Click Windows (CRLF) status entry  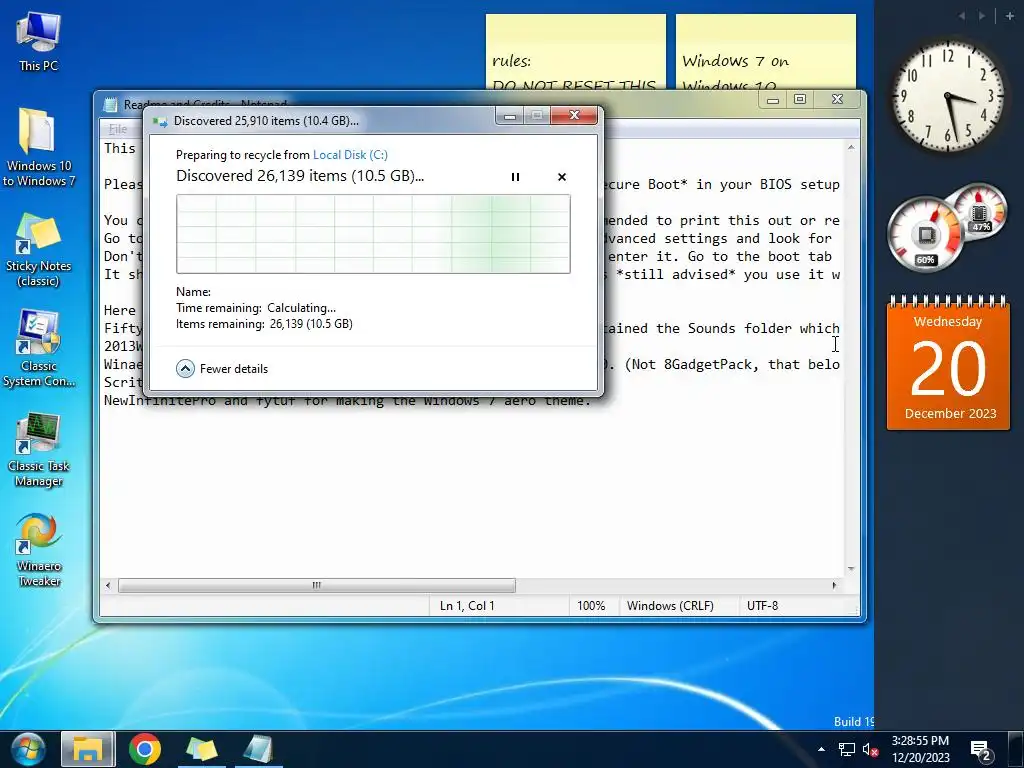670,606
